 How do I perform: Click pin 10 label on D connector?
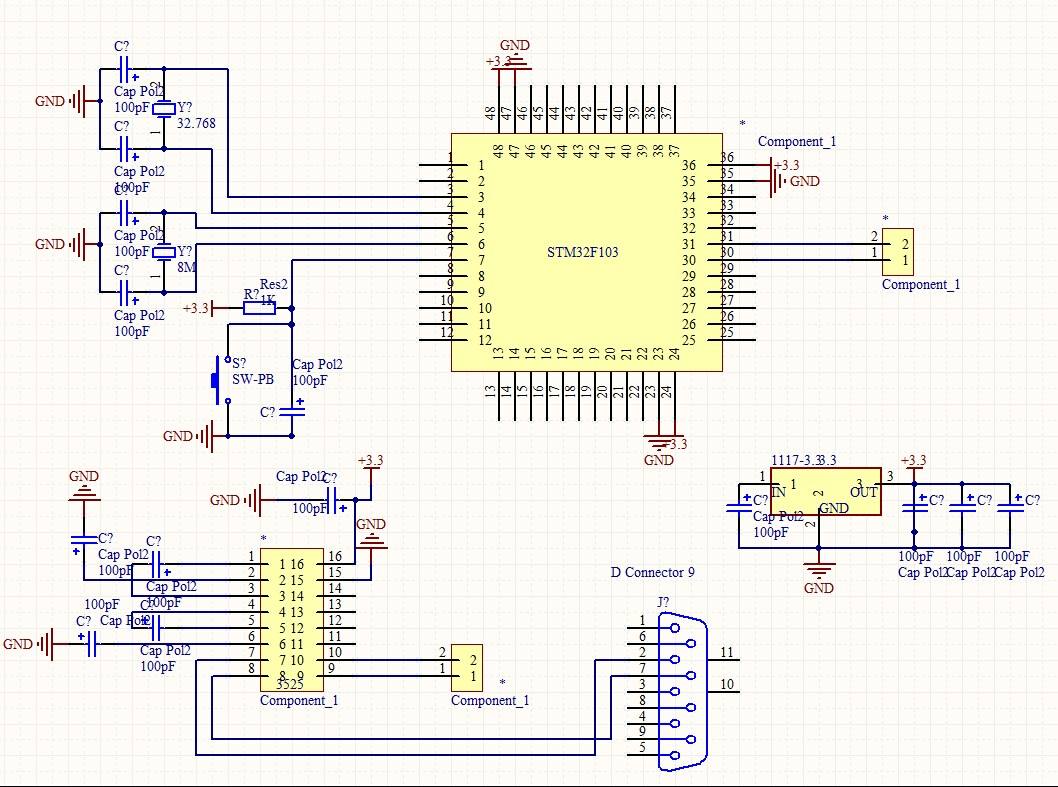pos(727,684)
